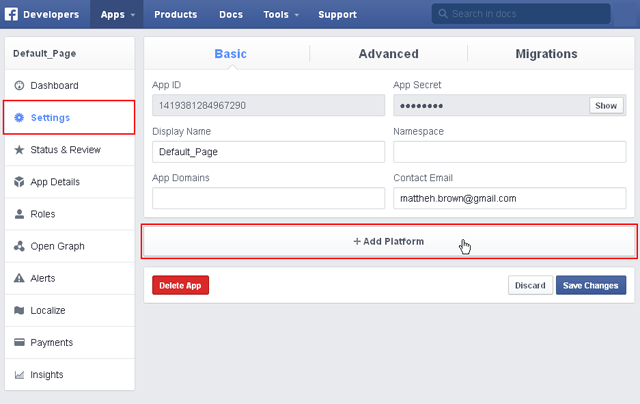Discard the changes
The height and width of the screenshot is (404, 640).
click(530, 285)
